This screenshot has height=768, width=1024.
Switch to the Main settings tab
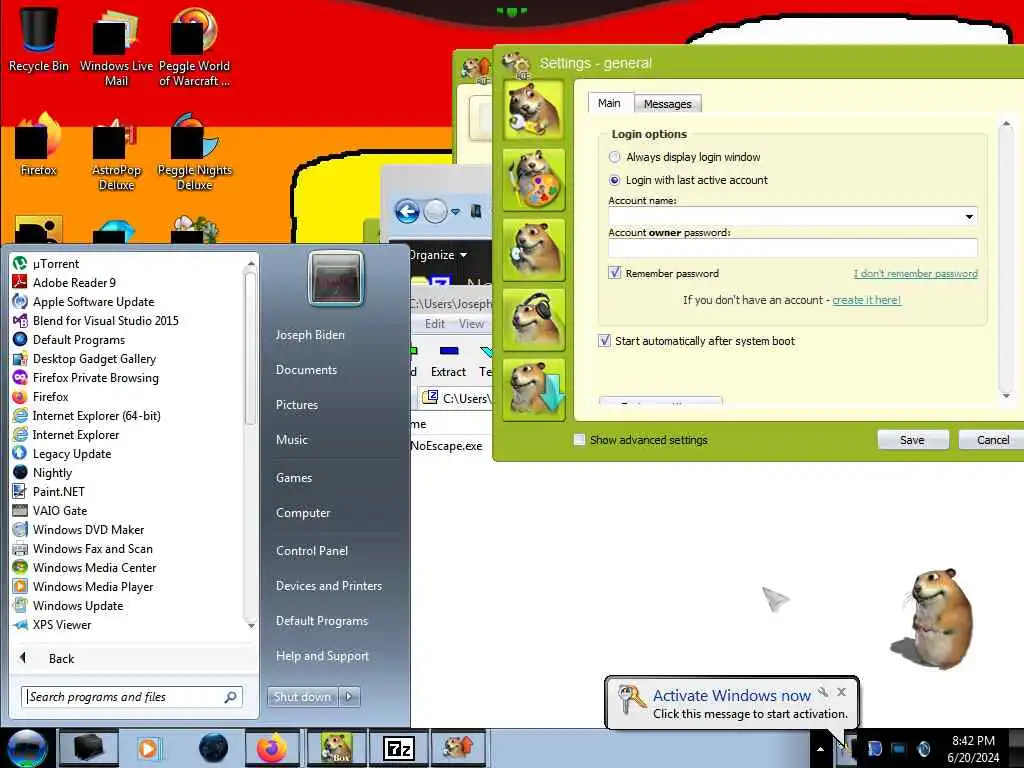[609, 103]
